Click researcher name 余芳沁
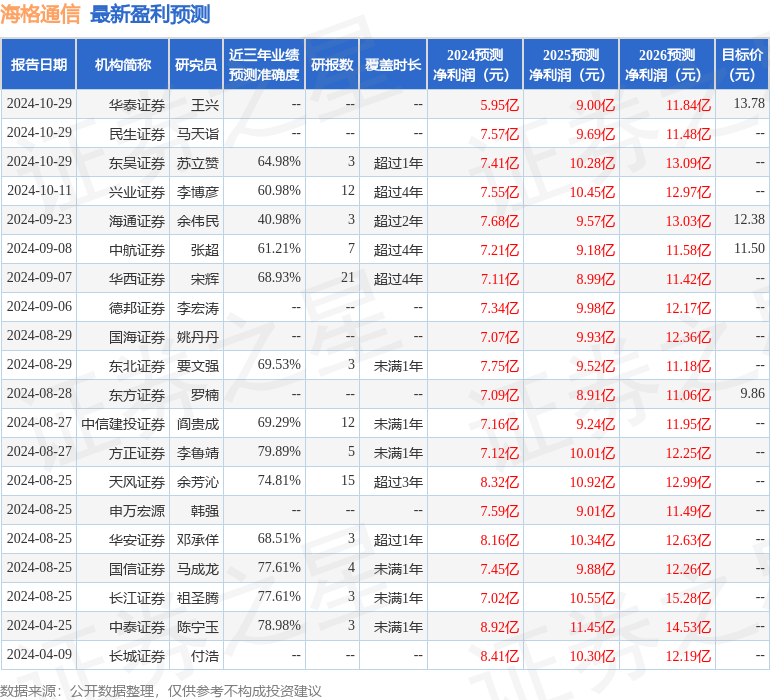Viewport: 770px width, 700px height. tap(198, 482)
